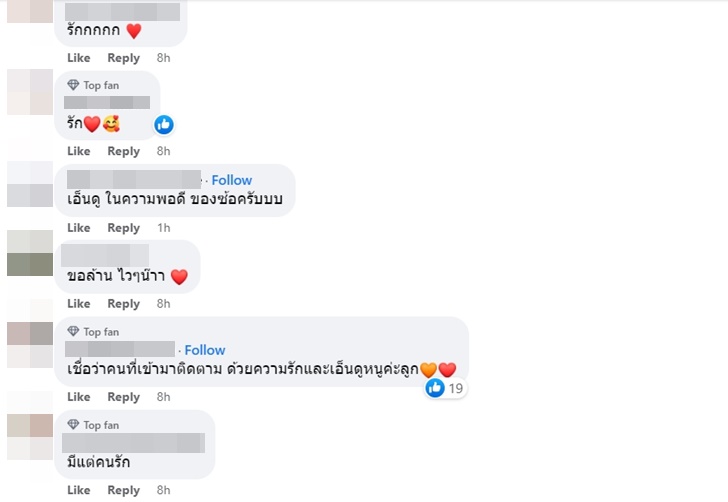Open the 1h timestamp under the "เอ็นดู" comment
The height and width of the screenshot is (502, 728).
click(x=164, y=228)
